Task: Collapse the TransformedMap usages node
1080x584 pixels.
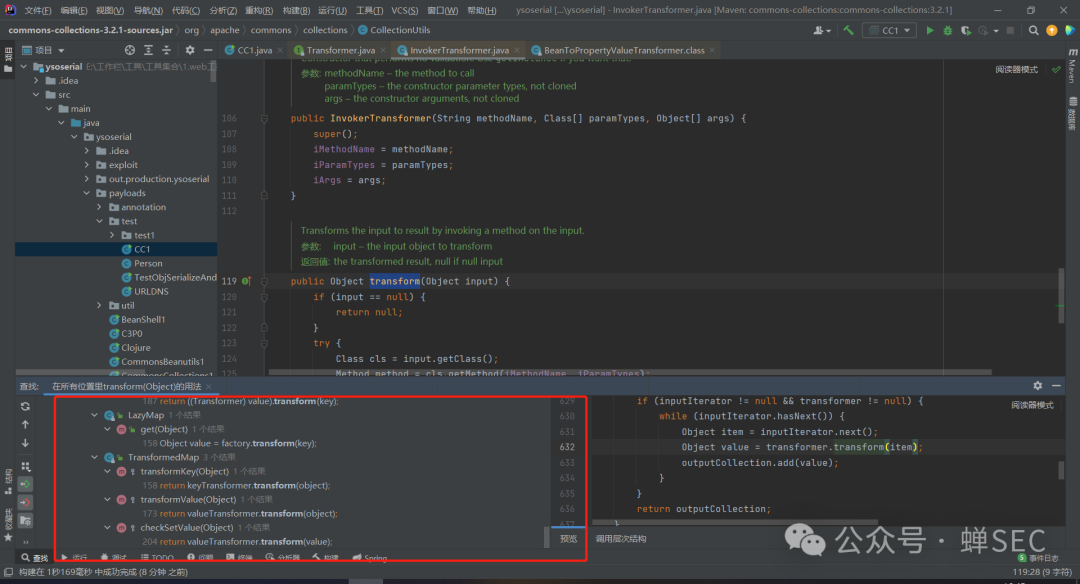Action: (94, 457)
